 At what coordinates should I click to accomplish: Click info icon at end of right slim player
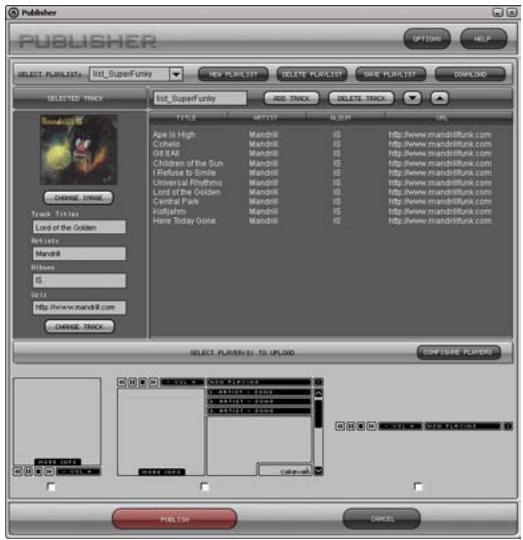[508, 426]
